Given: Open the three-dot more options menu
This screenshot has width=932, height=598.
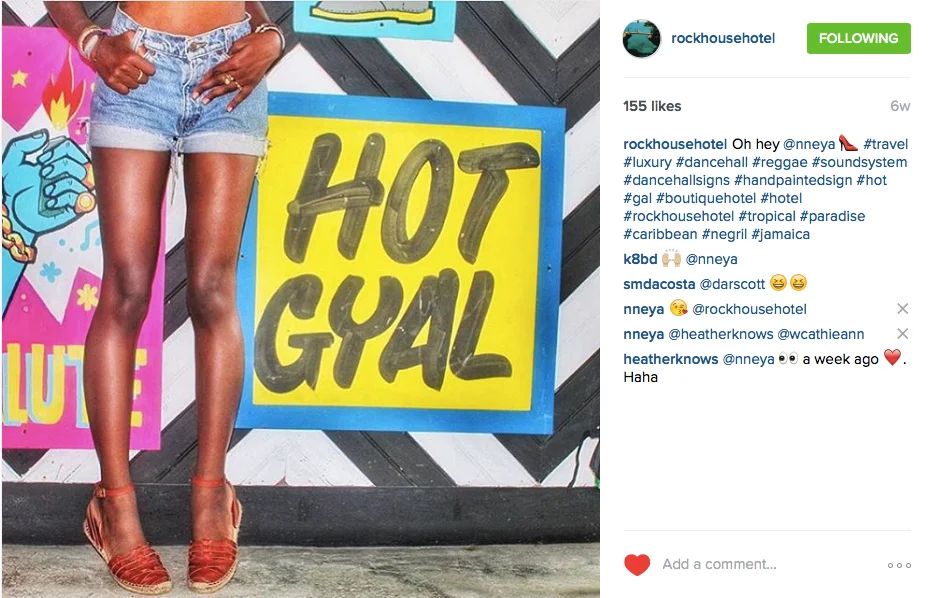Looking at the screenshot, I should [899, 565].
